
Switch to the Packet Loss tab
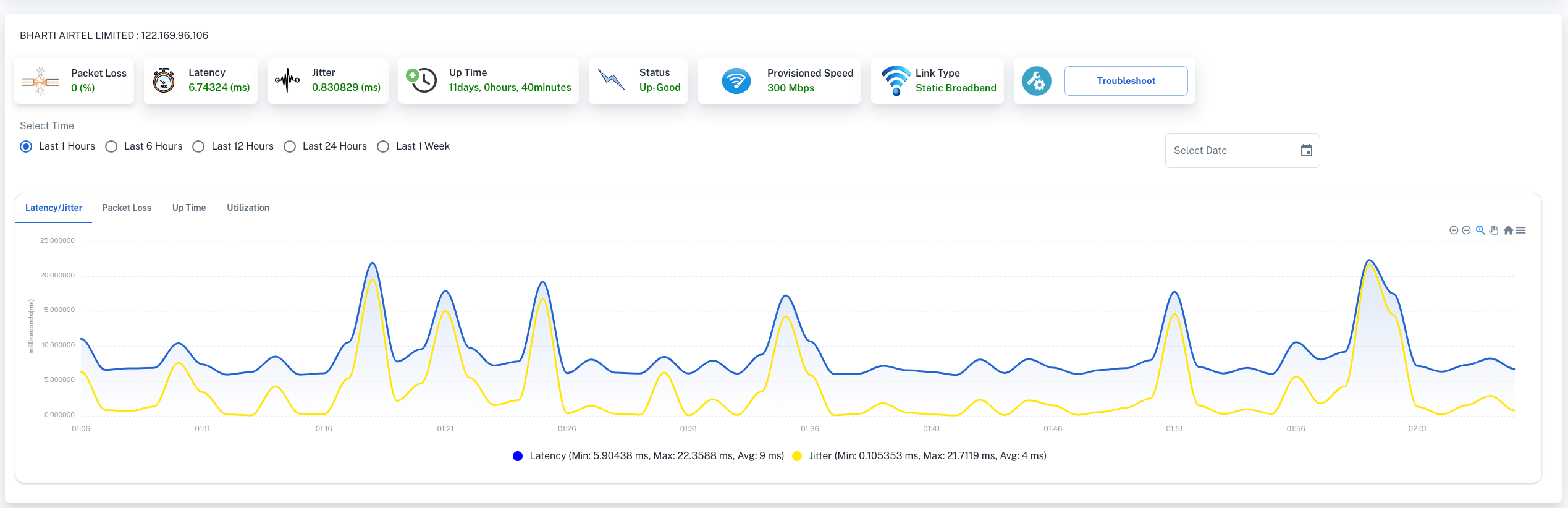click(127, 208)
